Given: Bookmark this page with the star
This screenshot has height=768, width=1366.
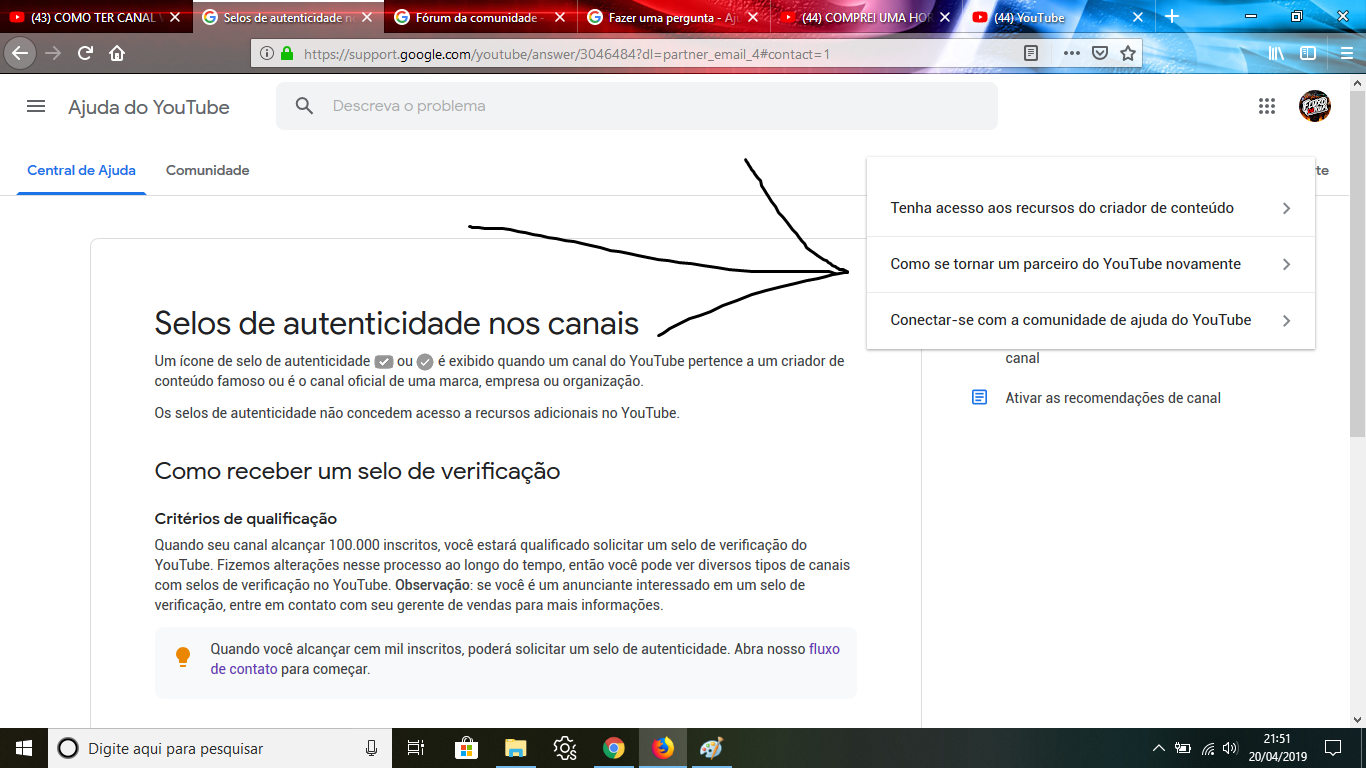Looking at the screenshot, I should 1128,54.
